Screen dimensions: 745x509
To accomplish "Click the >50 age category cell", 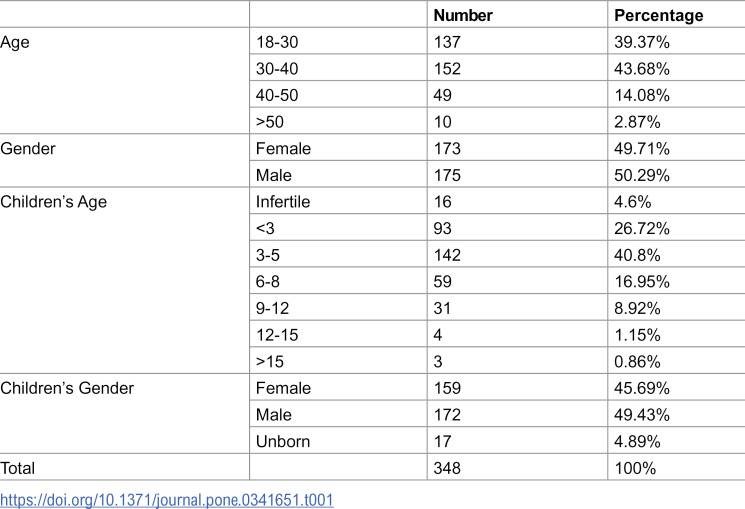I will coord(269,122).
